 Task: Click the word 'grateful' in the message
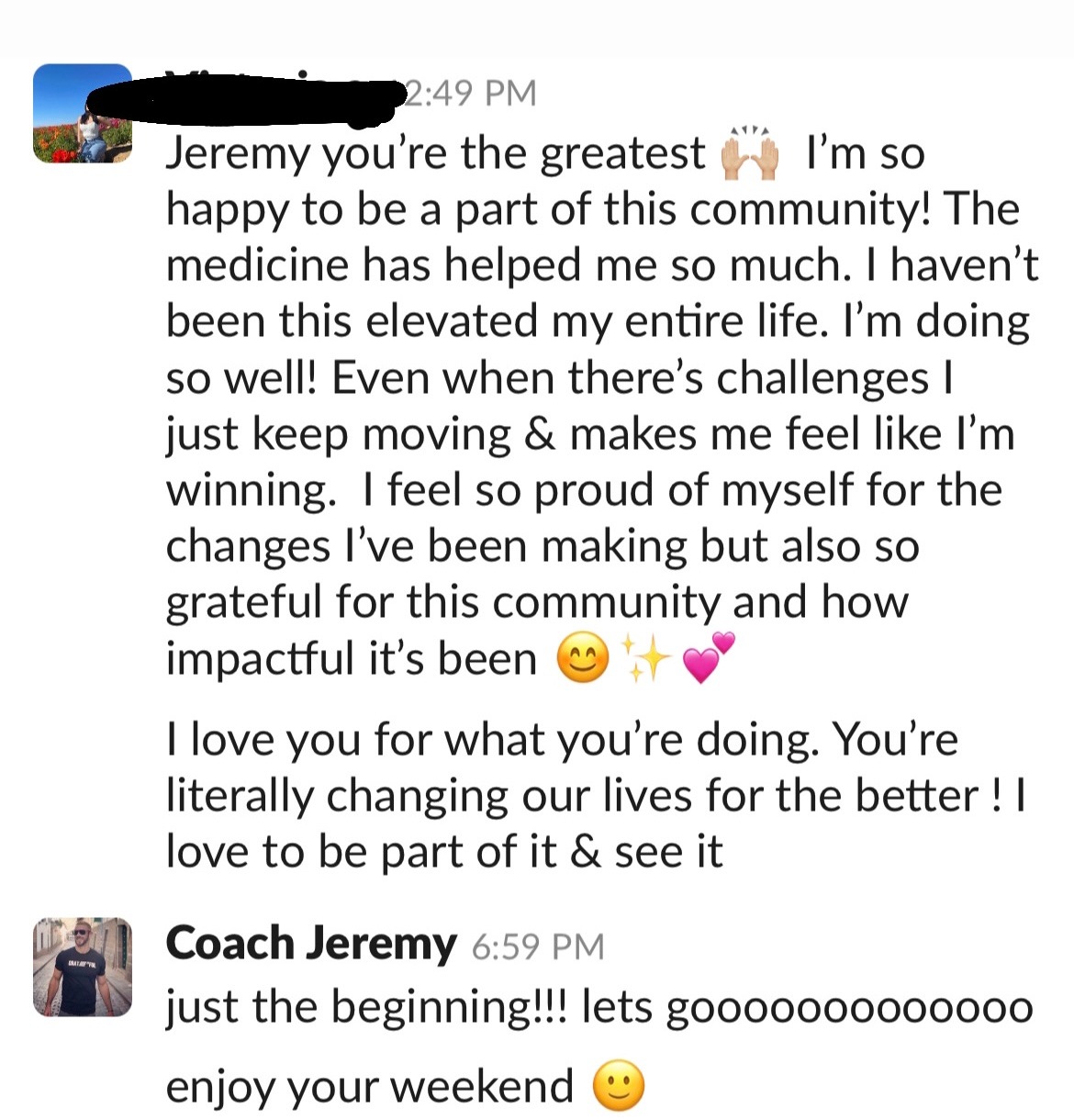point(244,604)
